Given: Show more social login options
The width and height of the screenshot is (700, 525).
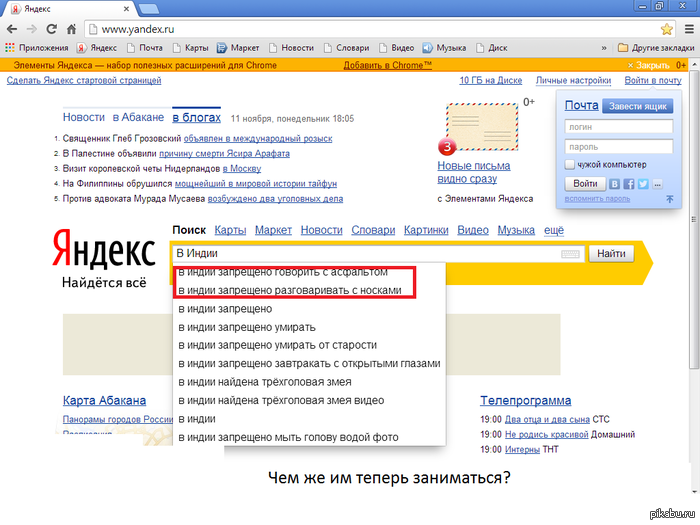Looking at the screenshot, I should pos(657,183).
